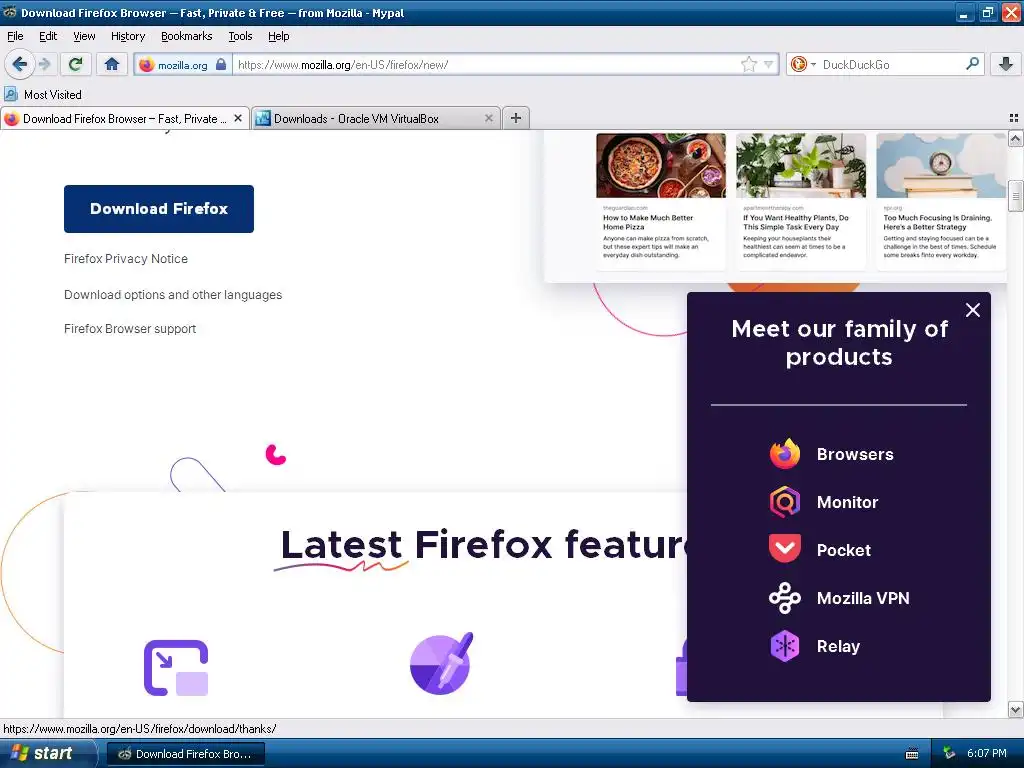Click the Pocket product icon
Viewport: 1024px width, 768px height.
[x=785, y=549]
